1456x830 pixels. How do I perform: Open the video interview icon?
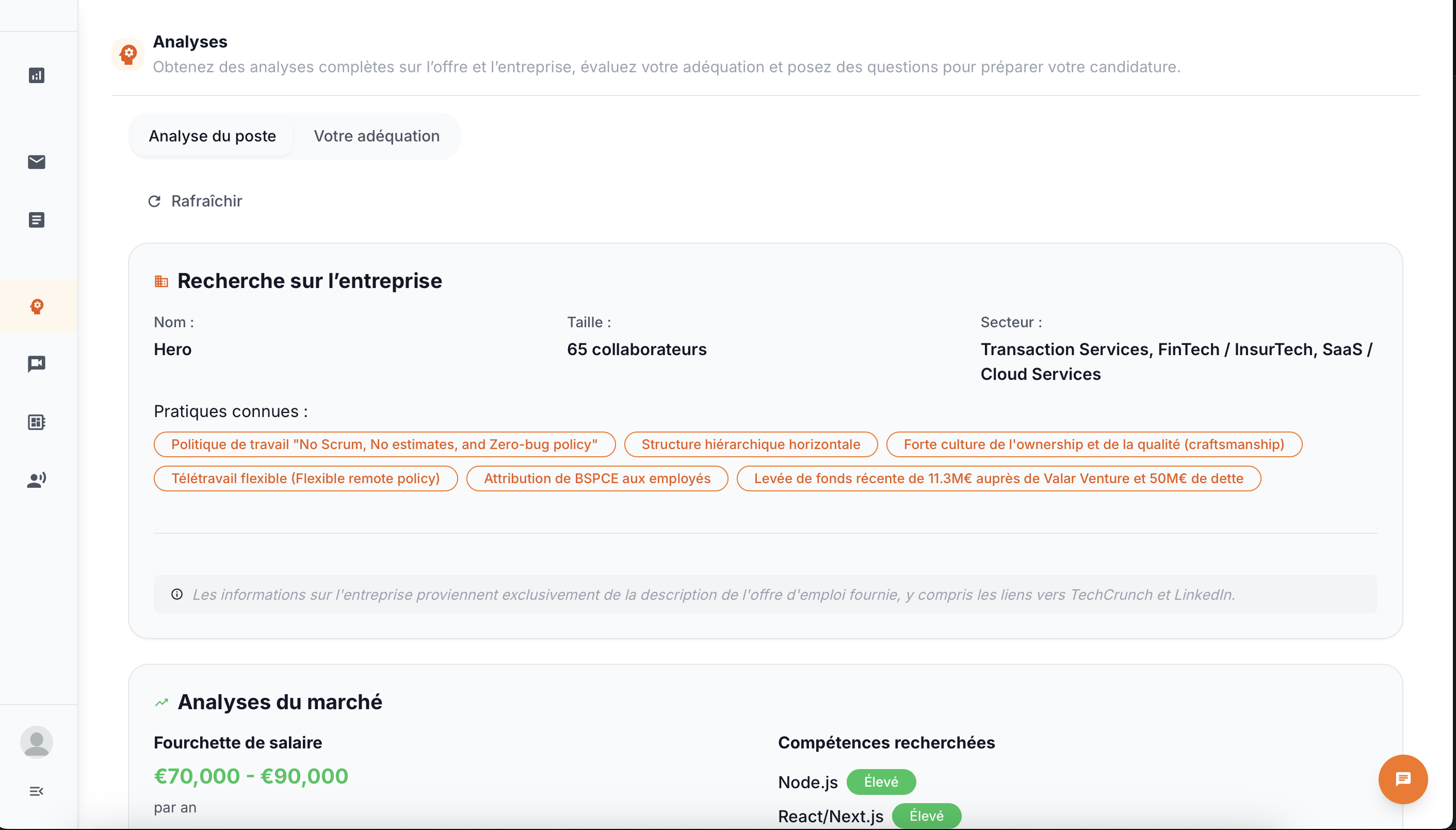(x=37, y=364)
